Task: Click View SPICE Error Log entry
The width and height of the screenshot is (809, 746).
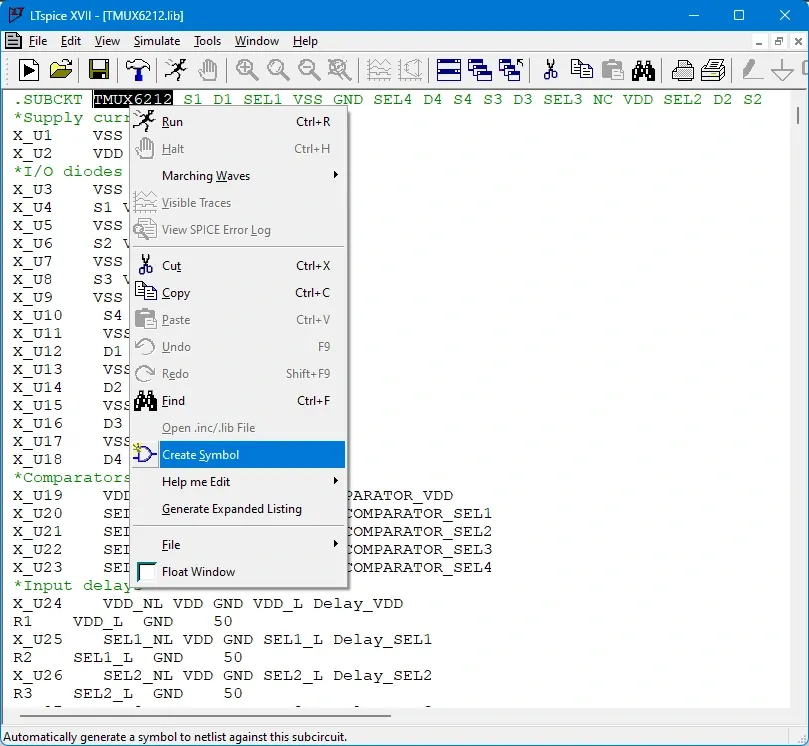Action: [x=239, y=230]
